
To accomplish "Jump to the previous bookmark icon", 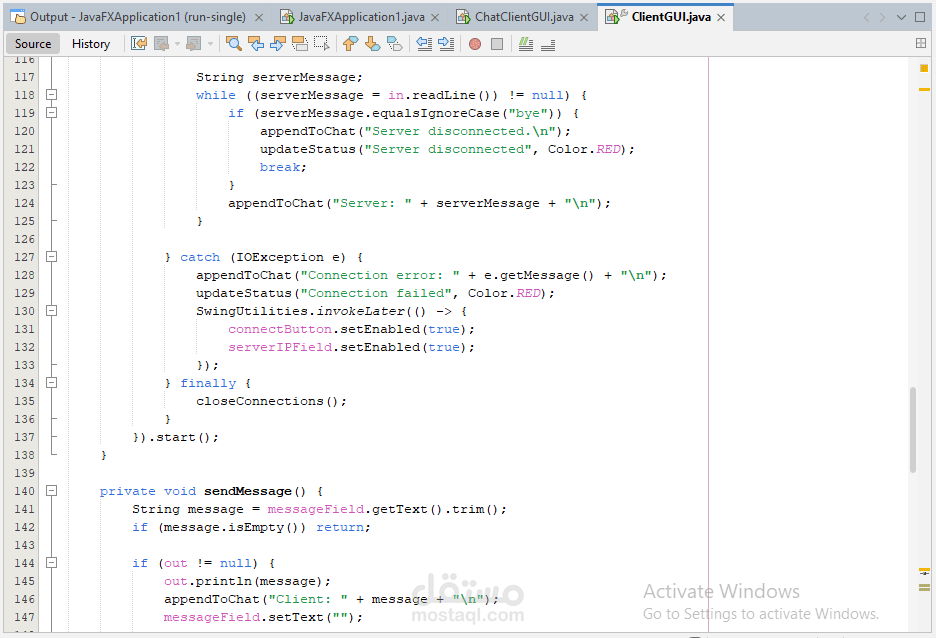I will (350, 44).
